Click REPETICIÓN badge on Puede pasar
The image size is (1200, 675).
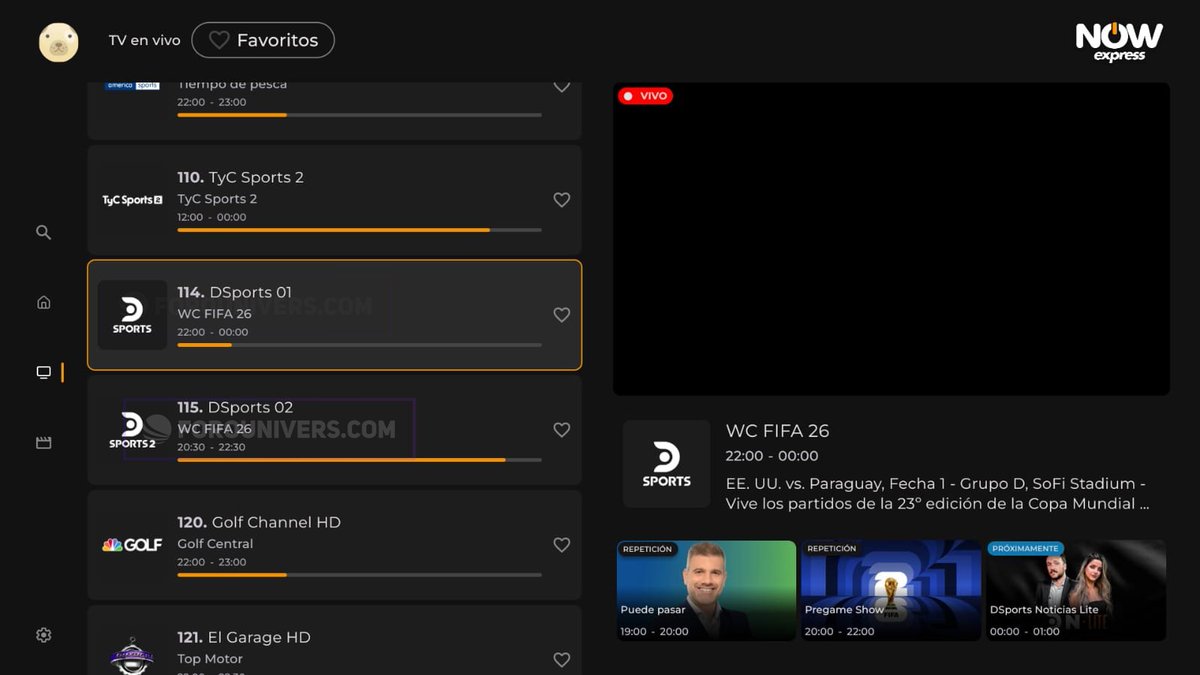coord(648,549)
